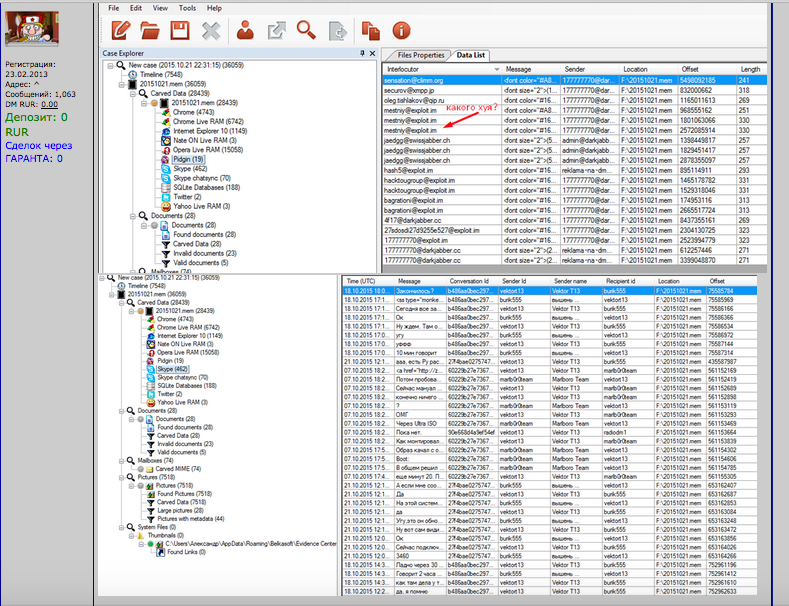Select Chrome (4743) icon in upper tree

[x=166, y=112]
